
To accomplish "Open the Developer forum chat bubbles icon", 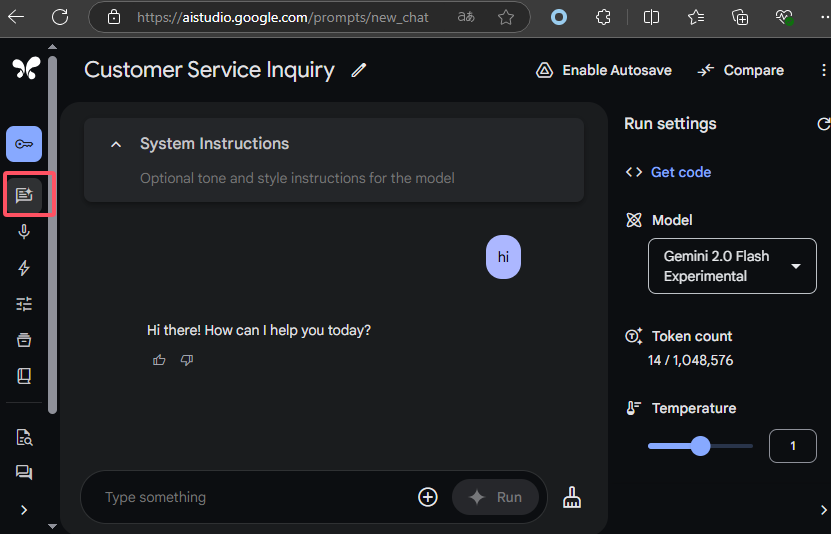I will [x=24, y=472].
